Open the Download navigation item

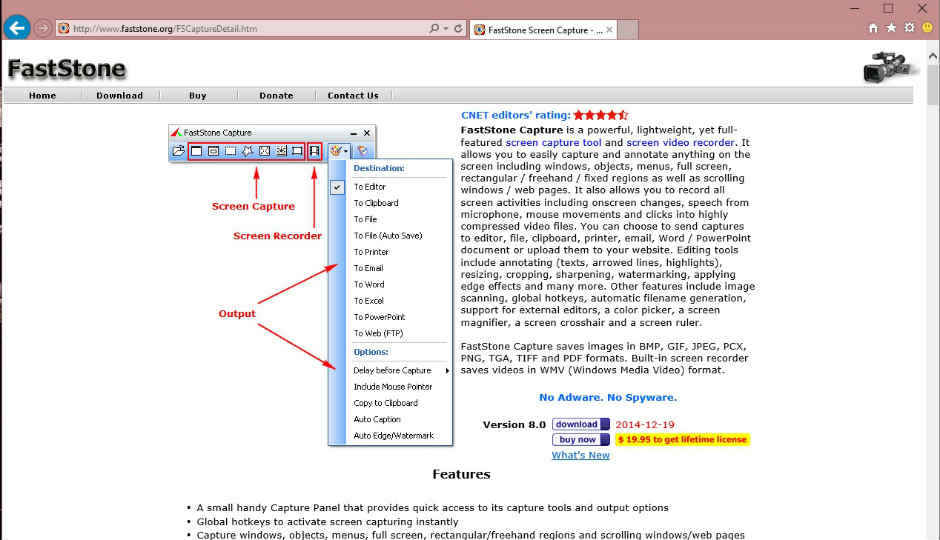tap(119, 95)
